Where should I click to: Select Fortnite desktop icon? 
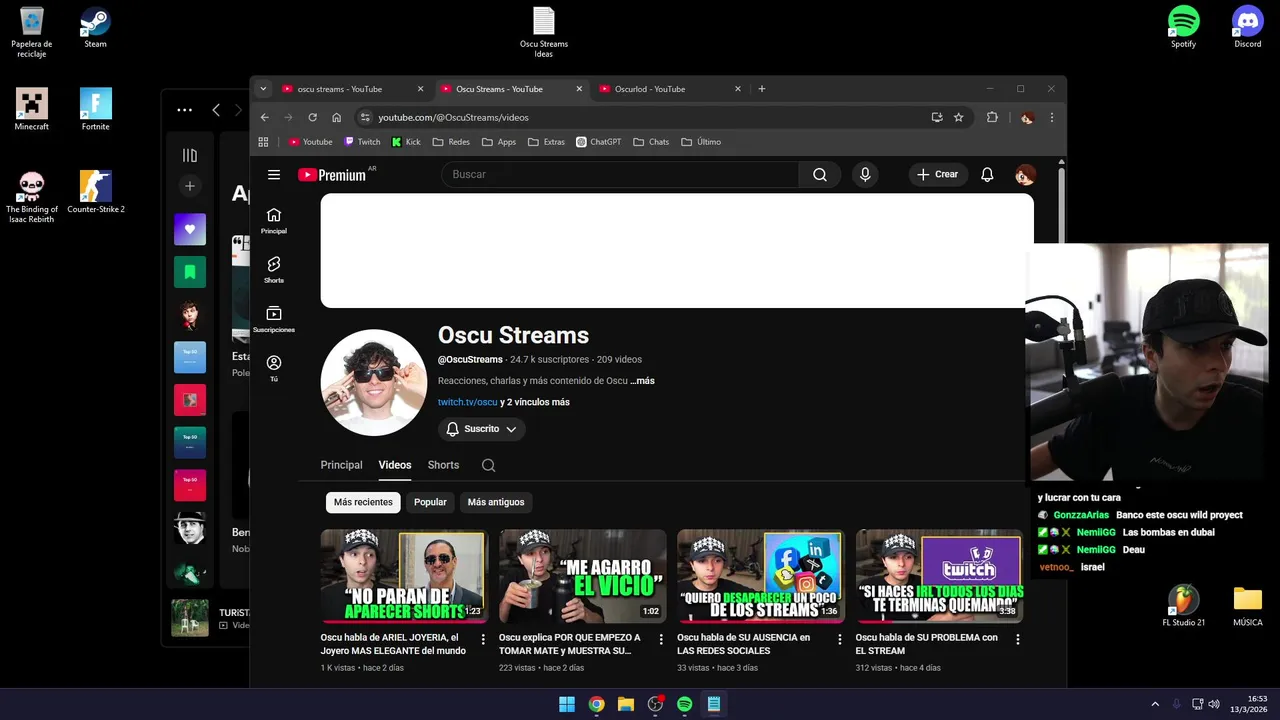pyautogui.click(x=96, y=109)
